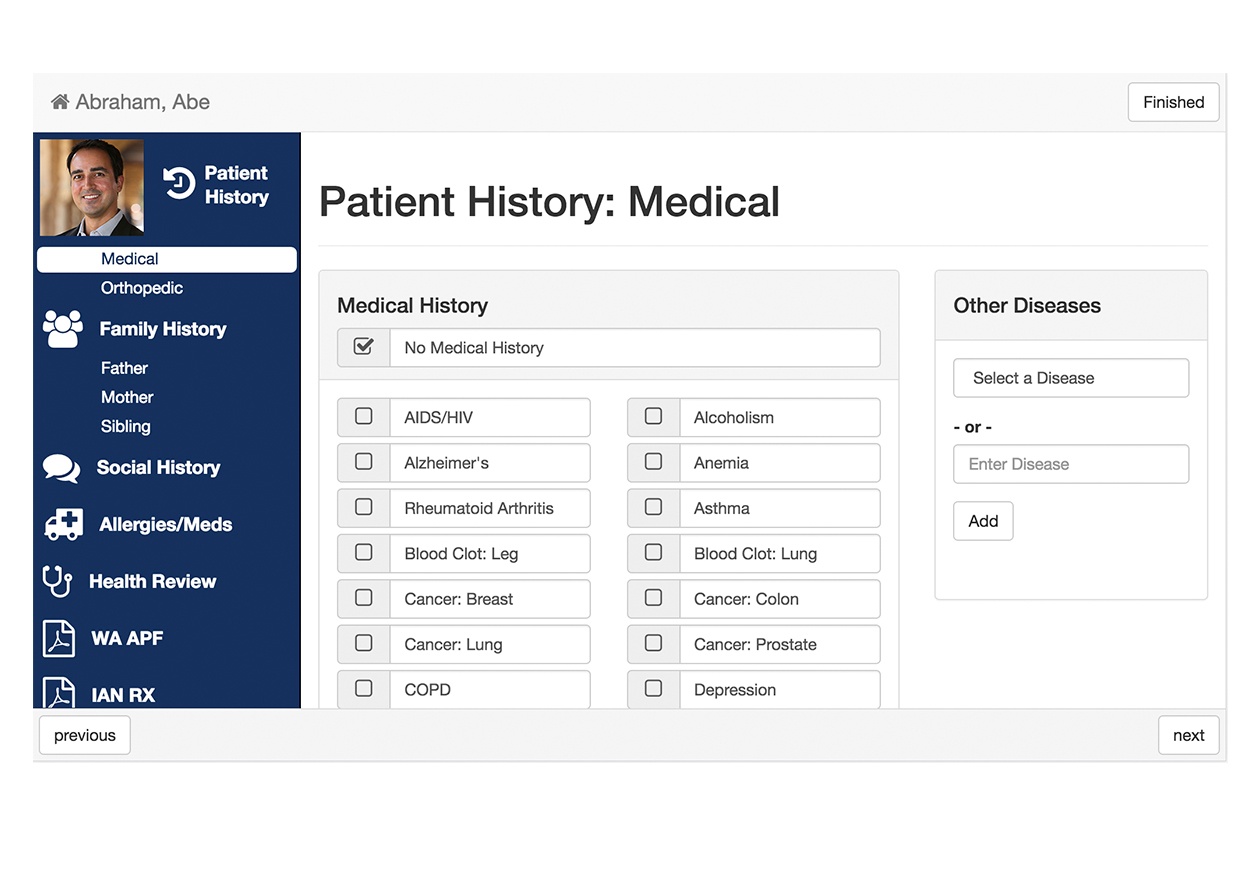The image size is (1254, 894).
Task: Click the Abraham, Abe patient name link
Action: [143, 102]
